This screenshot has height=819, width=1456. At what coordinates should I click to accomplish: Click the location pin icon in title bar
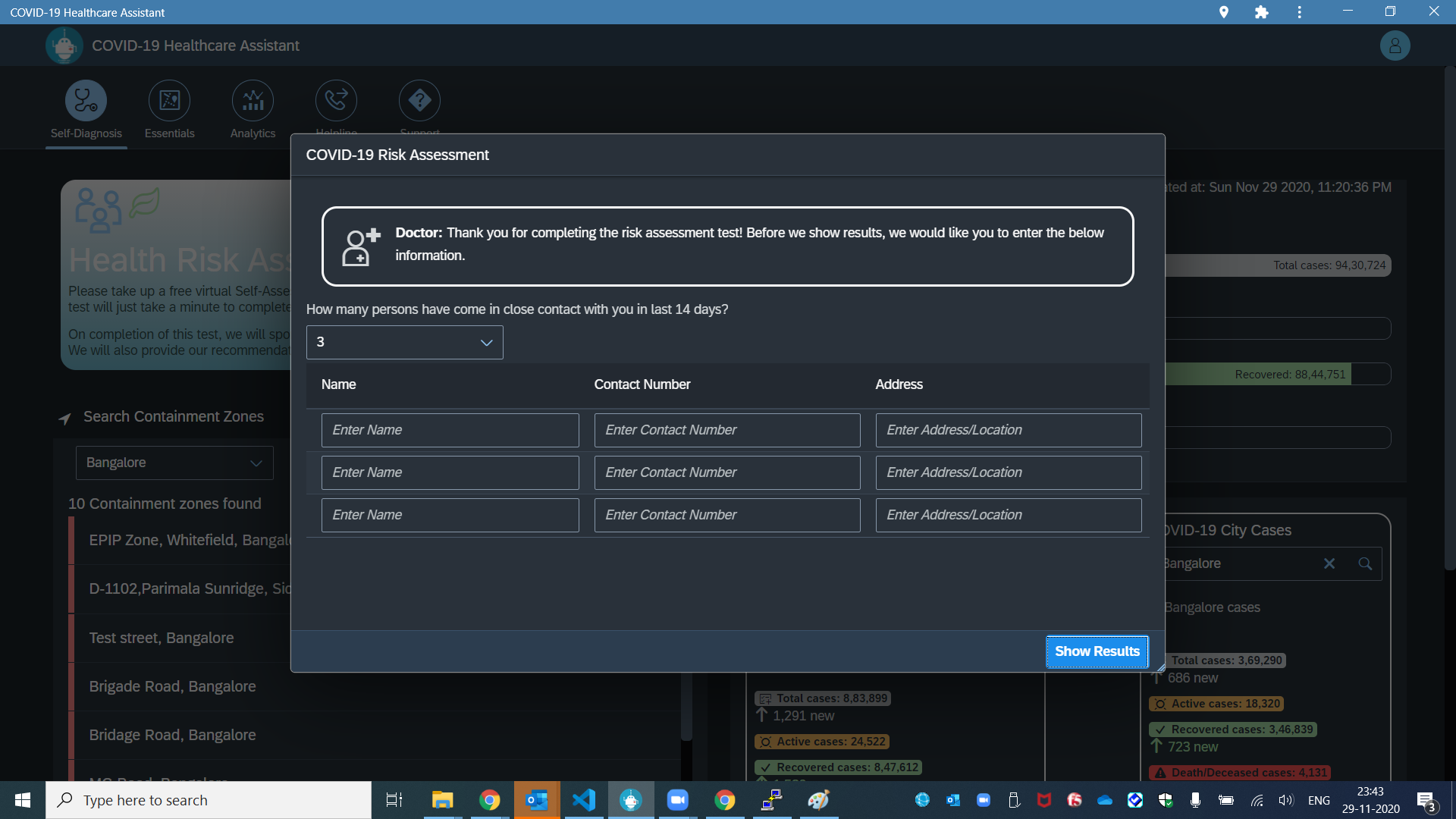(x=1223, y=12)
